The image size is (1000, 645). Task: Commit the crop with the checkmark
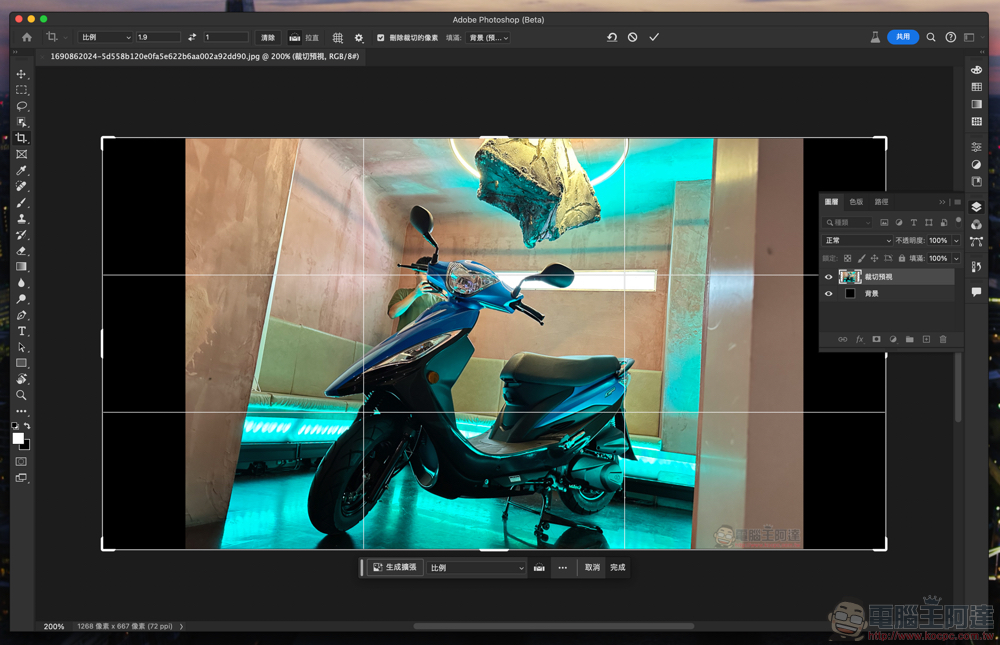(x=654, y=37)
